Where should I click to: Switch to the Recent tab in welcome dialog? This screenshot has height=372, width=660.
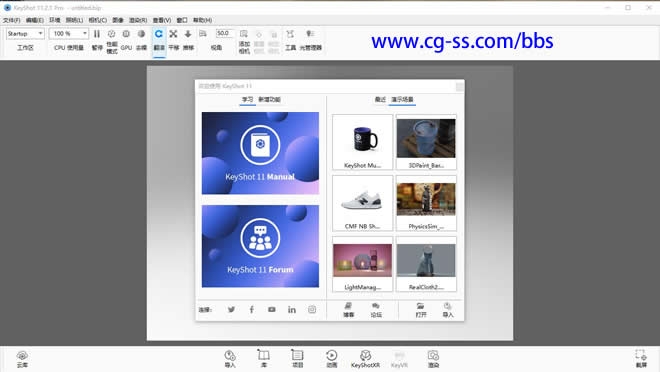pyautogui.click(x=380, y=99)
